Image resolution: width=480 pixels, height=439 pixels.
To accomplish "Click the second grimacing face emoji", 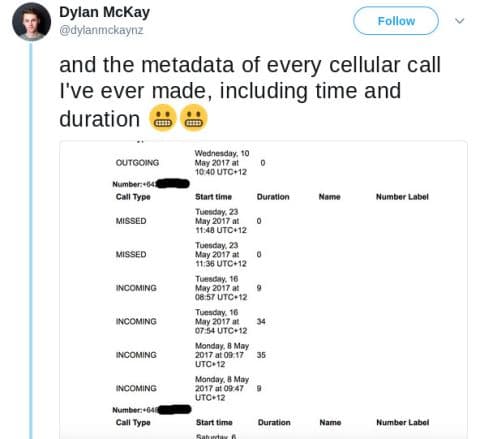I will pos(194,118).
